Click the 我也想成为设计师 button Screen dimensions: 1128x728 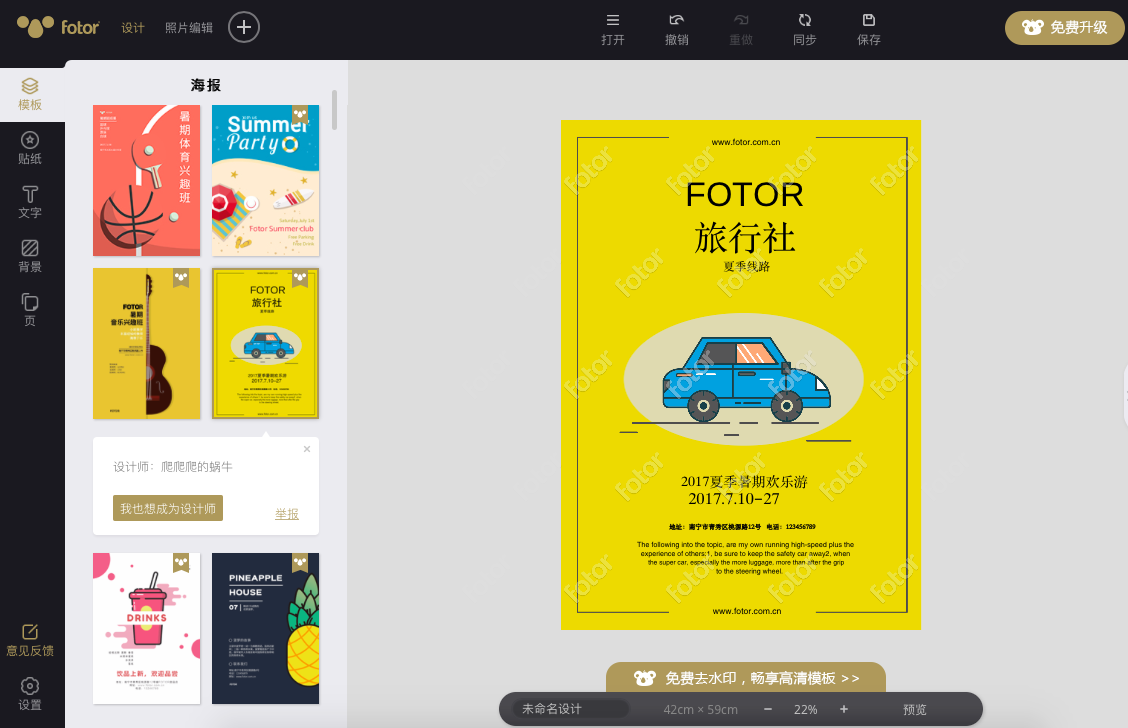tap(168, 508)
